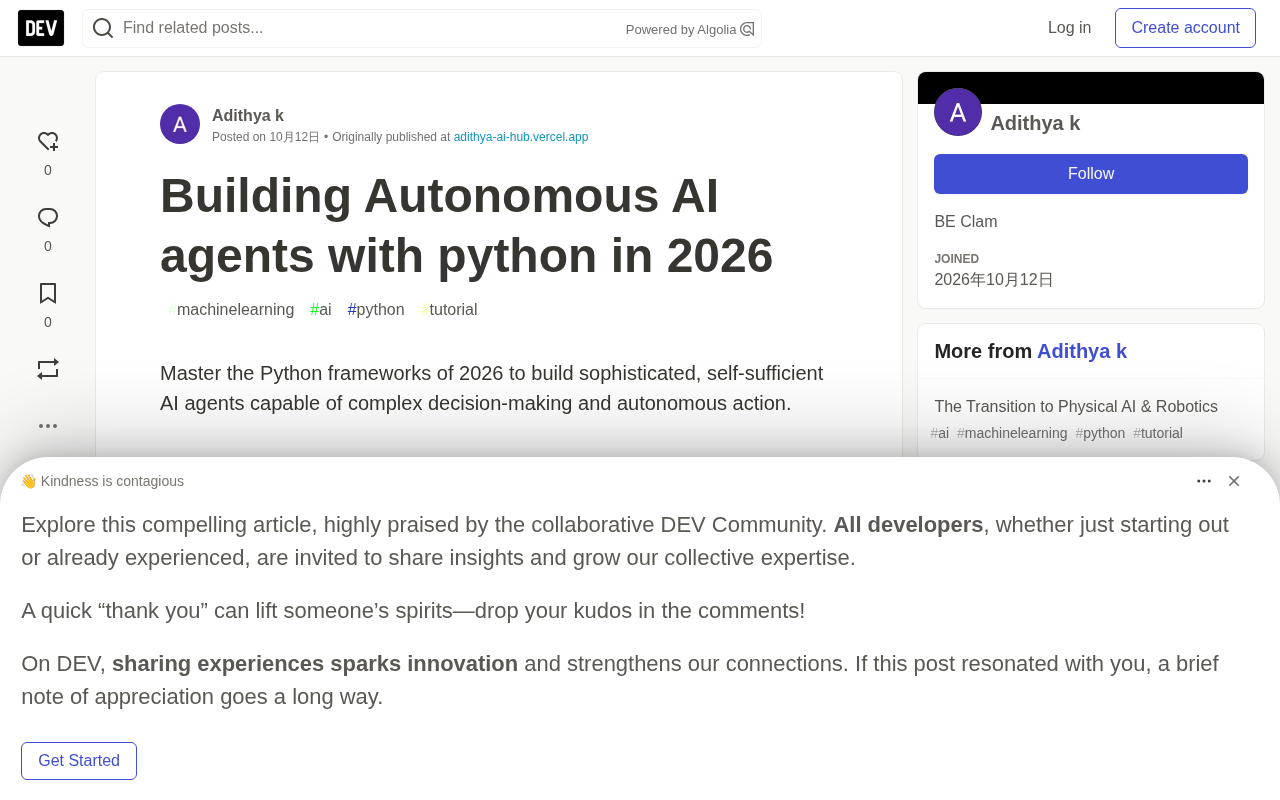Click the 'BE Clam' bio text
The height and width of the screenshot is (800, 1280).
point(966,222)
